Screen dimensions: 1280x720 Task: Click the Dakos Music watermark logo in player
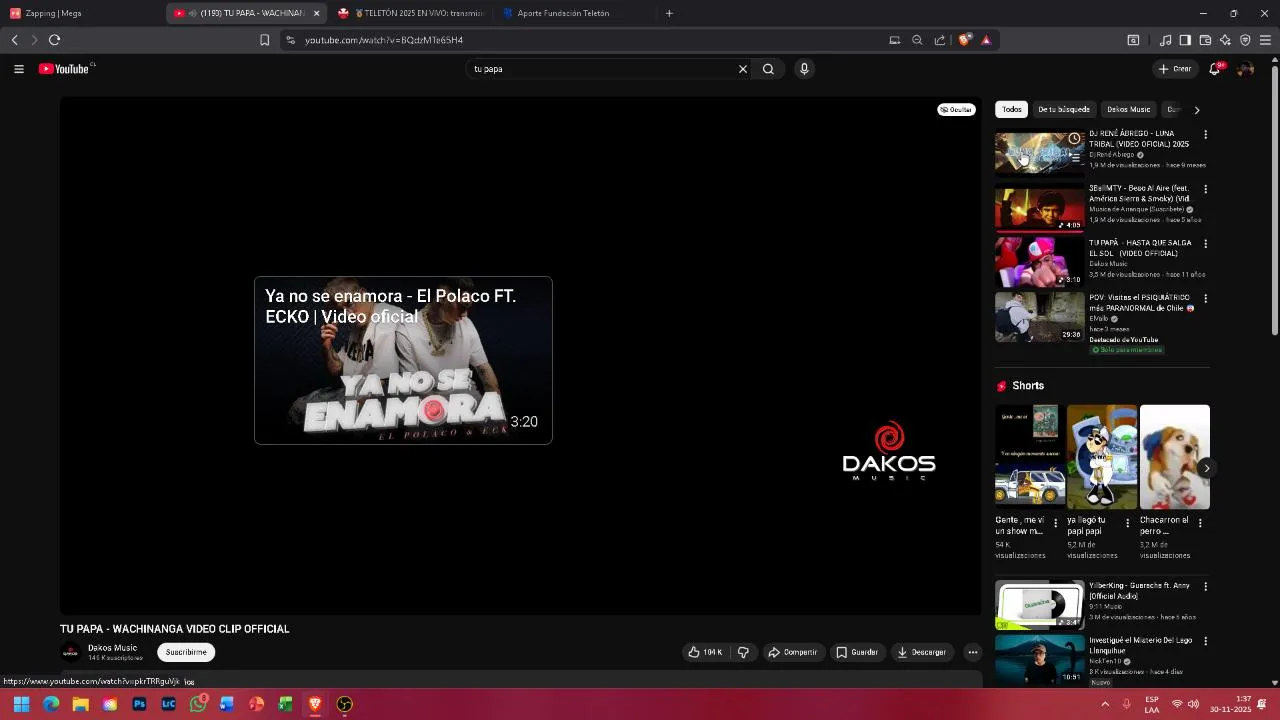(x=889, y=452)
